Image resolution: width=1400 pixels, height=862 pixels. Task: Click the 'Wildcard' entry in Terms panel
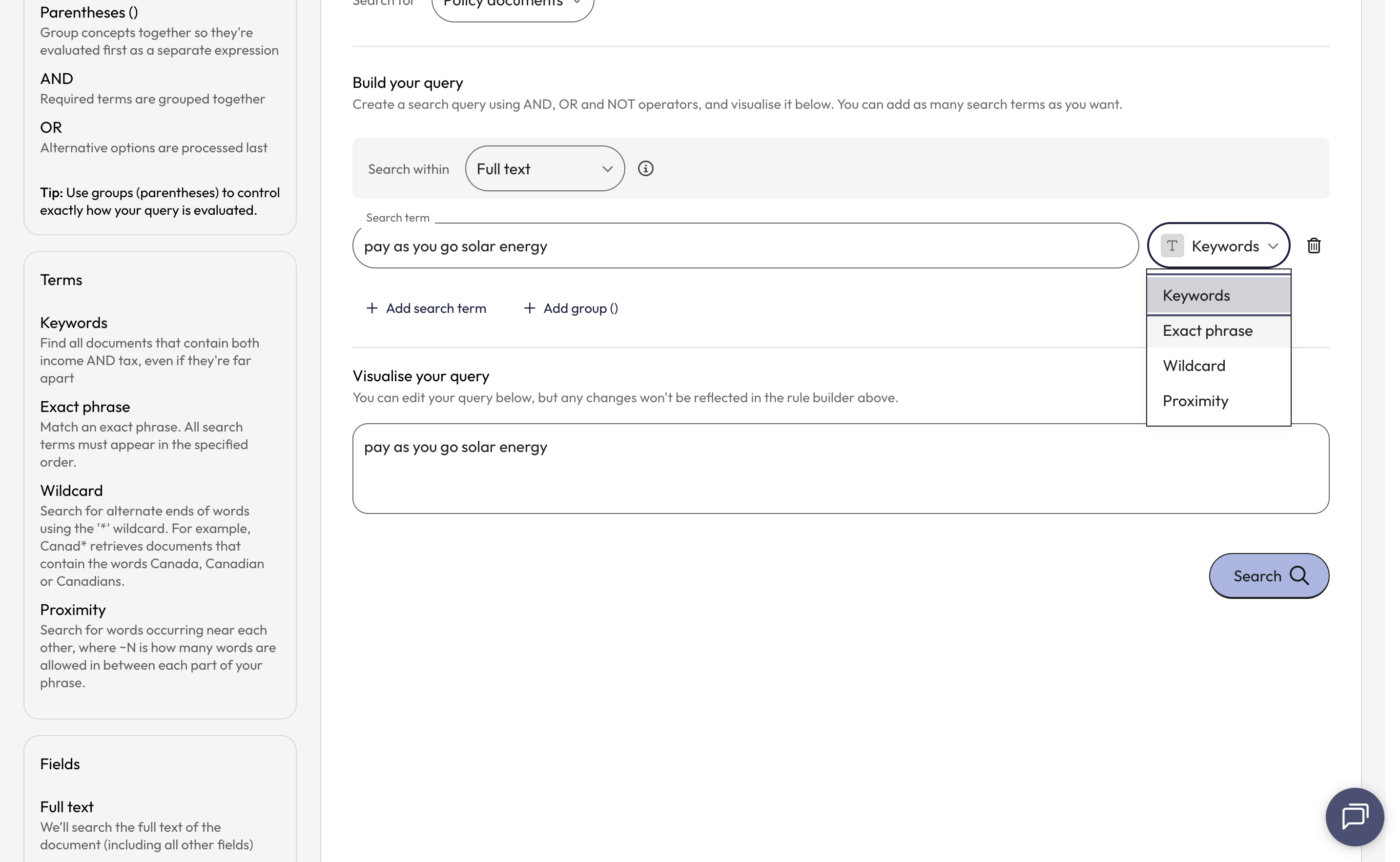[x=71, y=490]
